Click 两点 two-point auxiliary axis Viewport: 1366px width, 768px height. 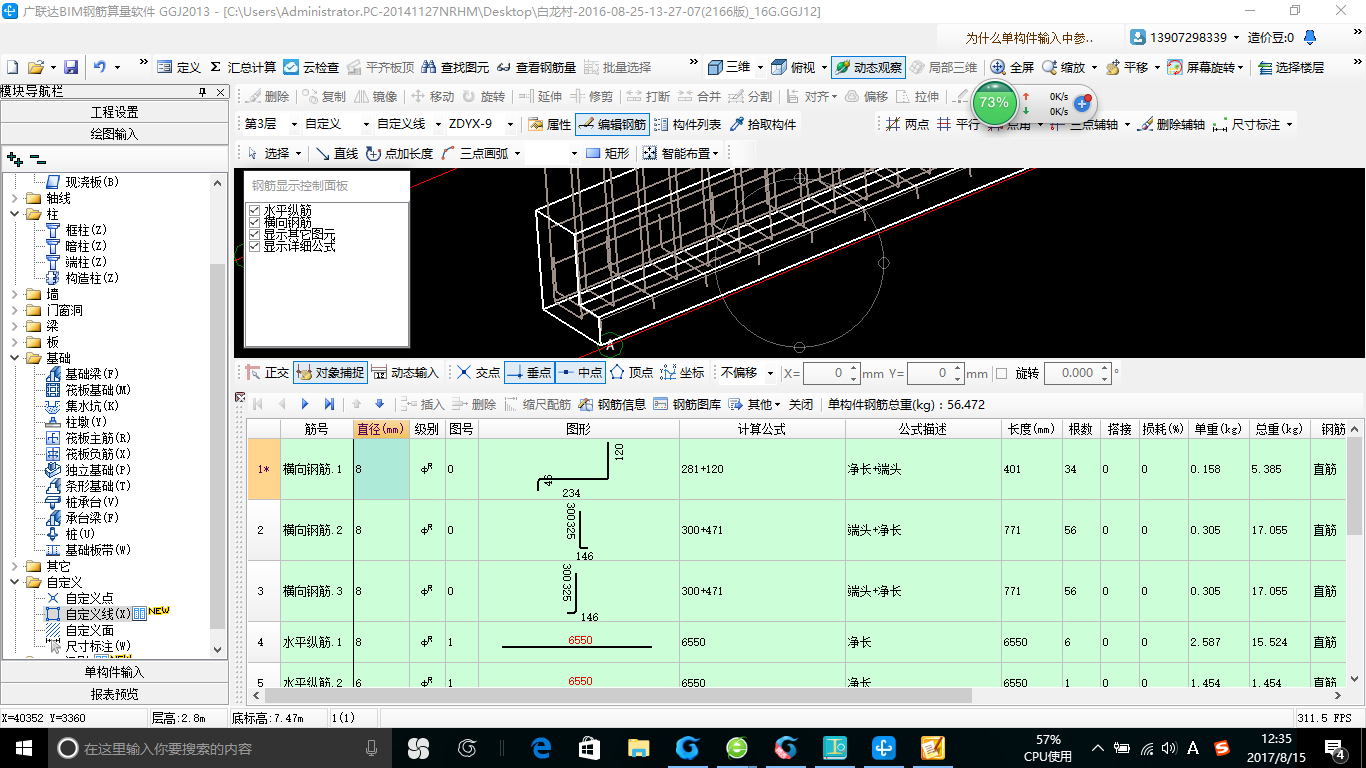[908, 125]
